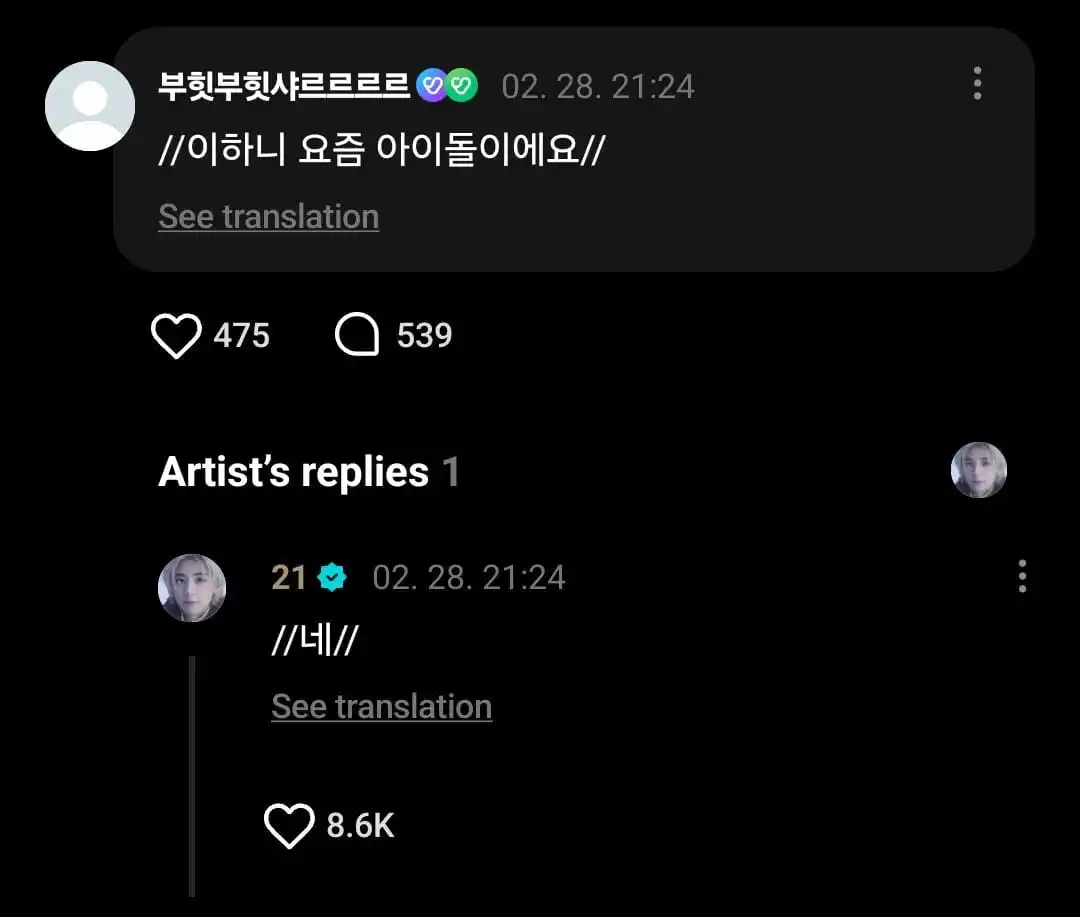This screenshot has width=1080, height=917.
Task: Tap the artist avatar beside Artist's replies heading
Action: [x=978, y=470]
